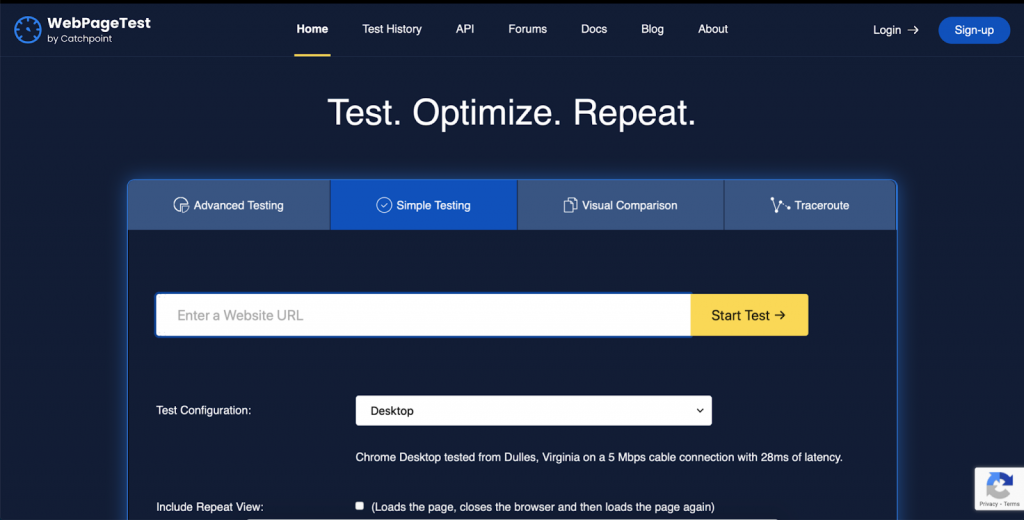Image resolution: width=1024 pixels, height=520 pixels.
Task: Click the reCAPTCHA Privacy link
Action: click(988, 504)
